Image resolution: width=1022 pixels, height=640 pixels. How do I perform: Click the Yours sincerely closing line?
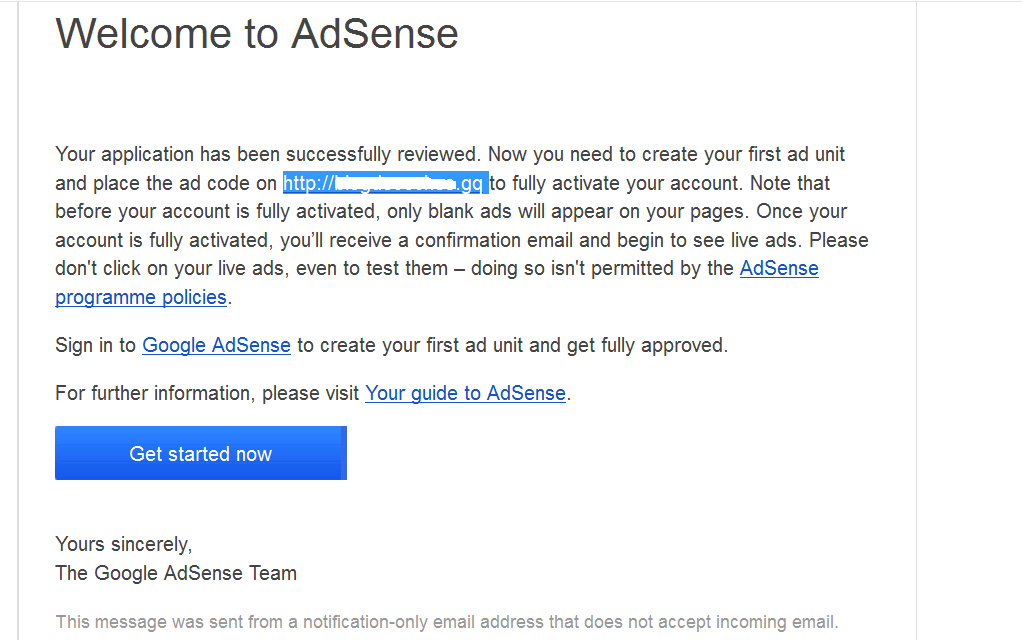123,544
